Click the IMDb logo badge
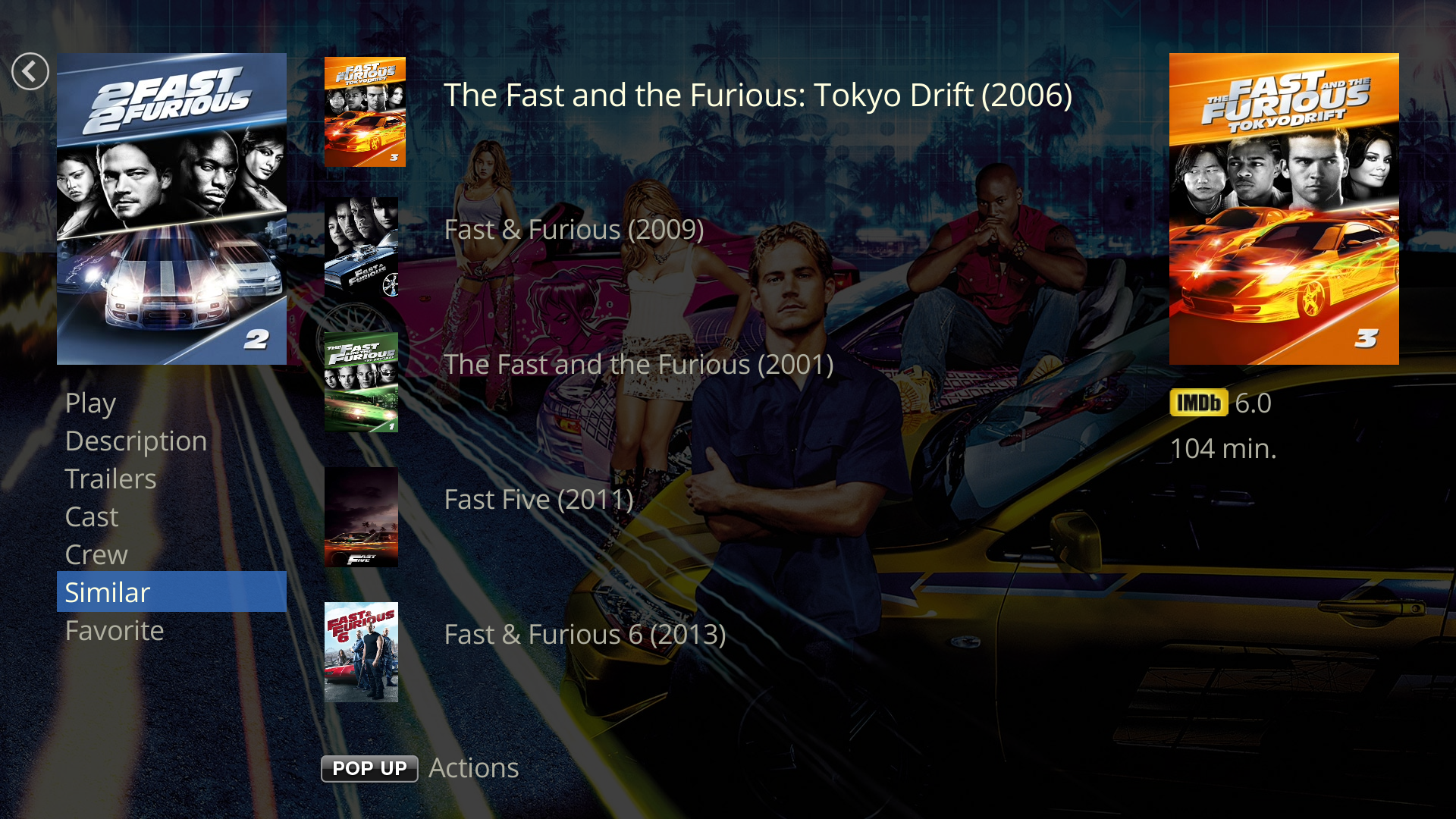1456x819 pixels. point(1199,403)
